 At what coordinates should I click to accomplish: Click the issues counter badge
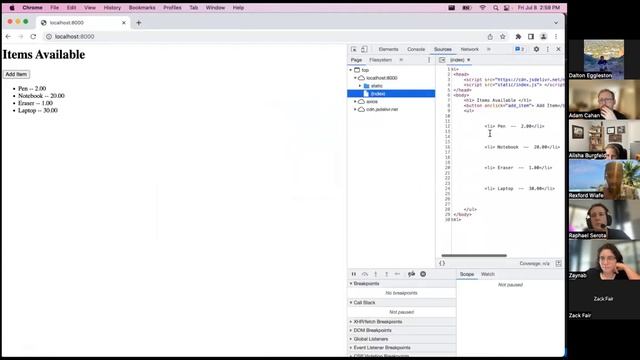pyautogui.click(x=520, y=49)
